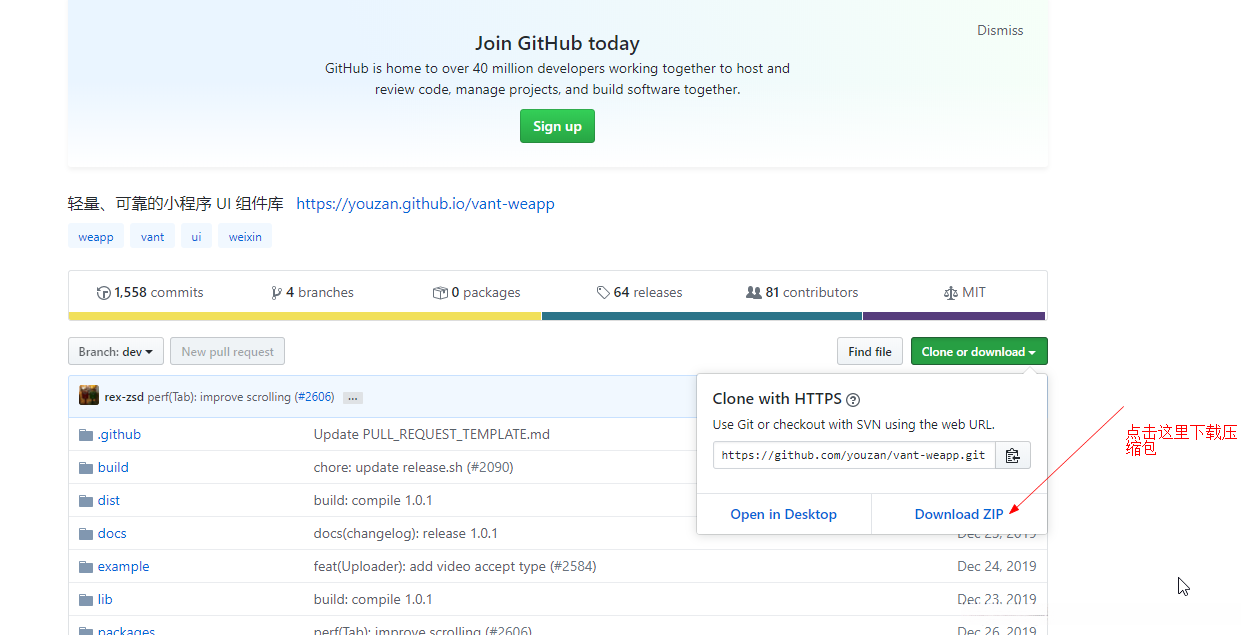Open pull request #2606 link in commit header
This screenshot has height=635, width=1245.
[x=314, y=397]
